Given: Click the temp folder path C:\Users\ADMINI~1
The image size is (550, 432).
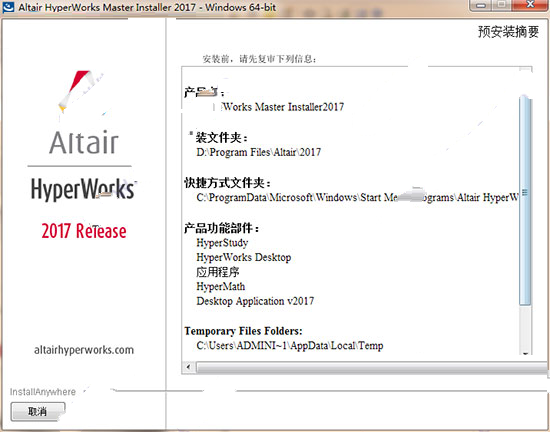Looking at the screenshot, I should 290,345.
